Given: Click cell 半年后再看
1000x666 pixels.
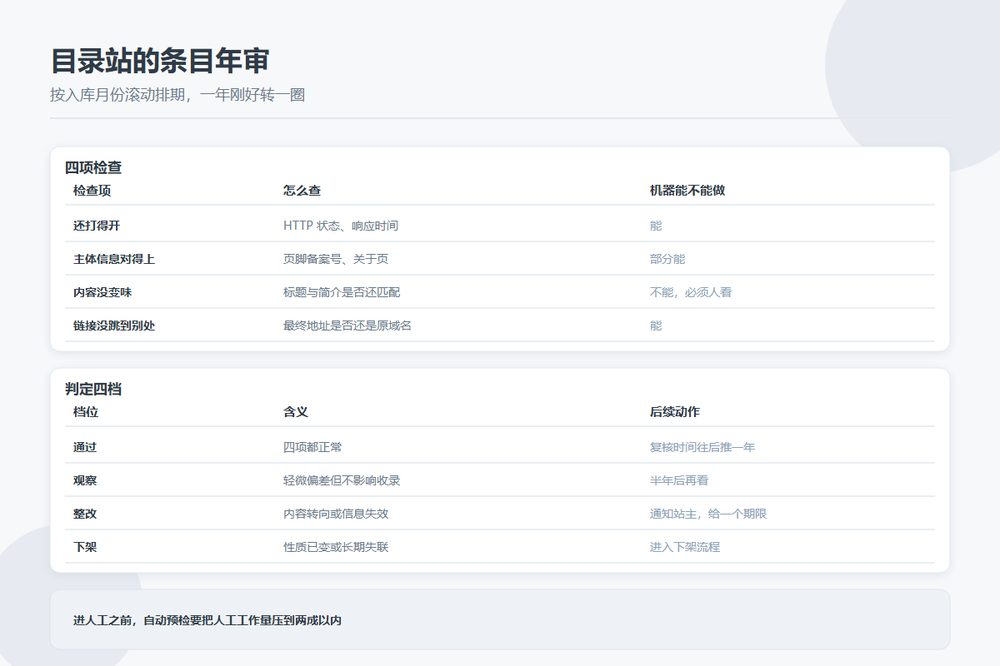Looking at the screenshot, I should click(679, 480).
